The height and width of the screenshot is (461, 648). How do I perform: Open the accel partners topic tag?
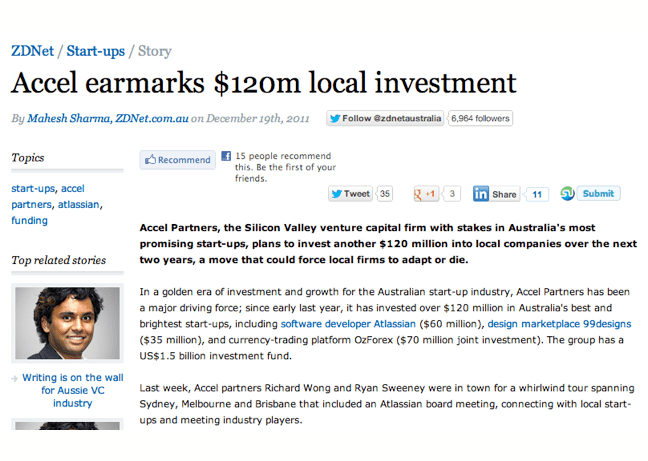49,197
